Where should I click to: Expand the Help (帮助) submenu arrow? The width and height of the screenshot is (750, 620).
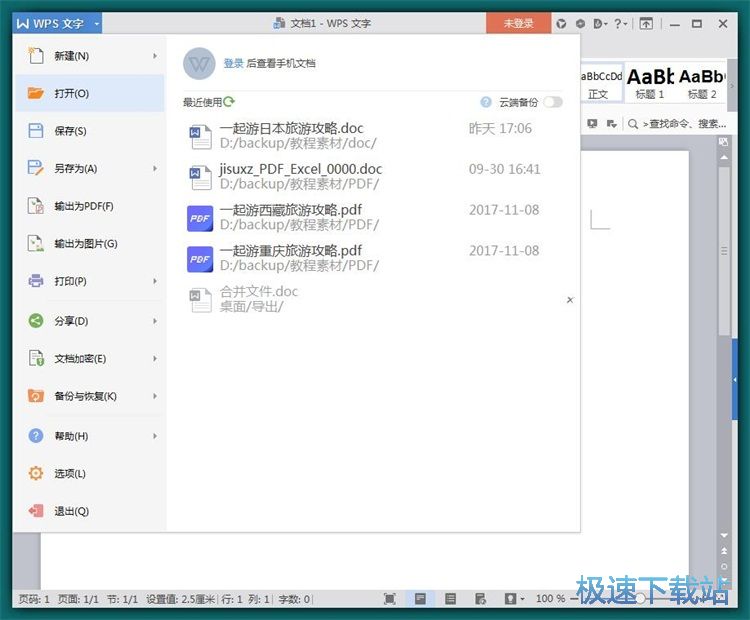(155, 435)
